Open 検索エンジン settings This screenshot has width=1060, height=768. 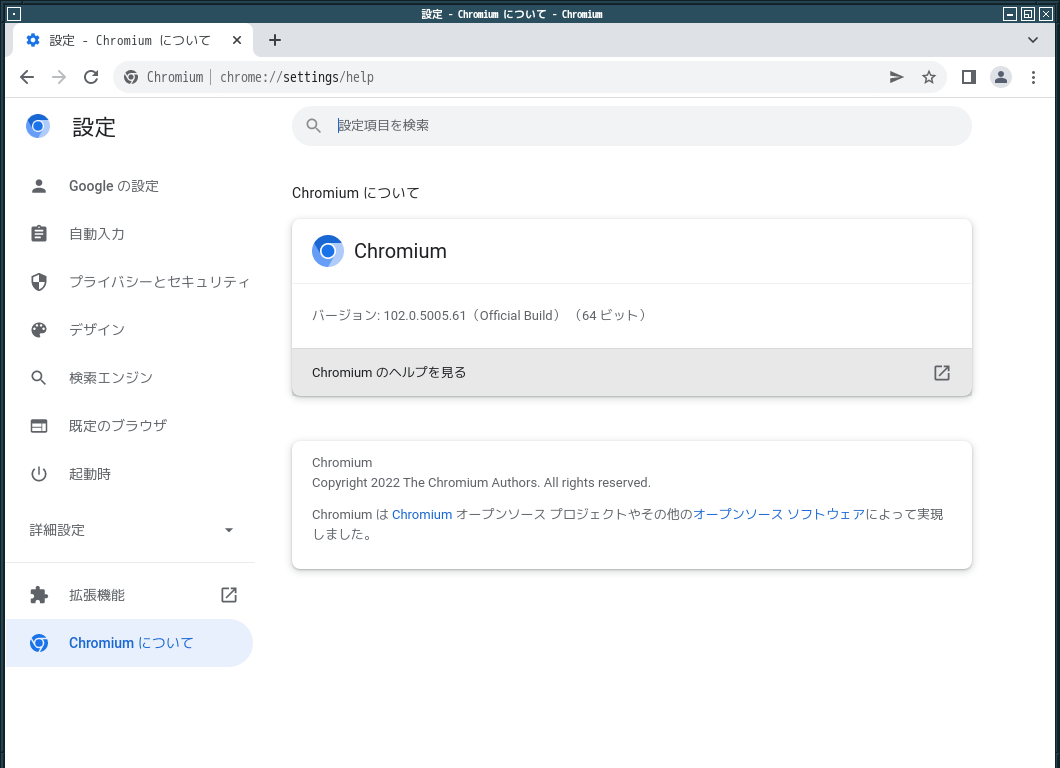128,378
